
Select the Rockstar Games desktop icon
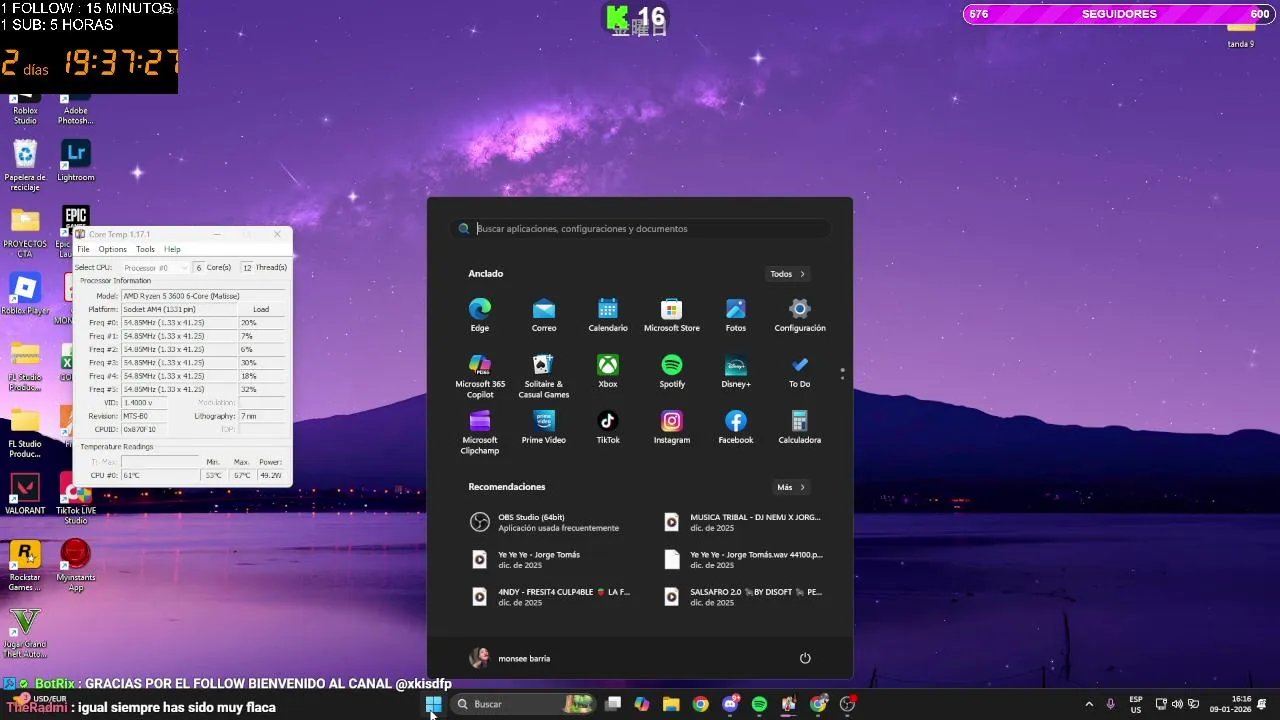tap(25, 565)
